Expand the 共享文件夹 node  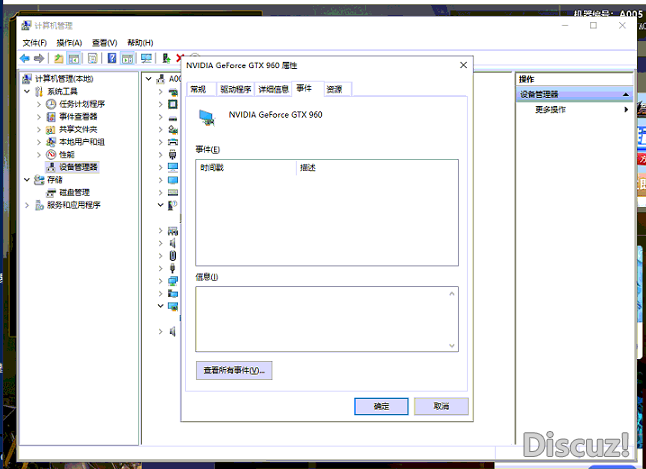pos(39,129)
